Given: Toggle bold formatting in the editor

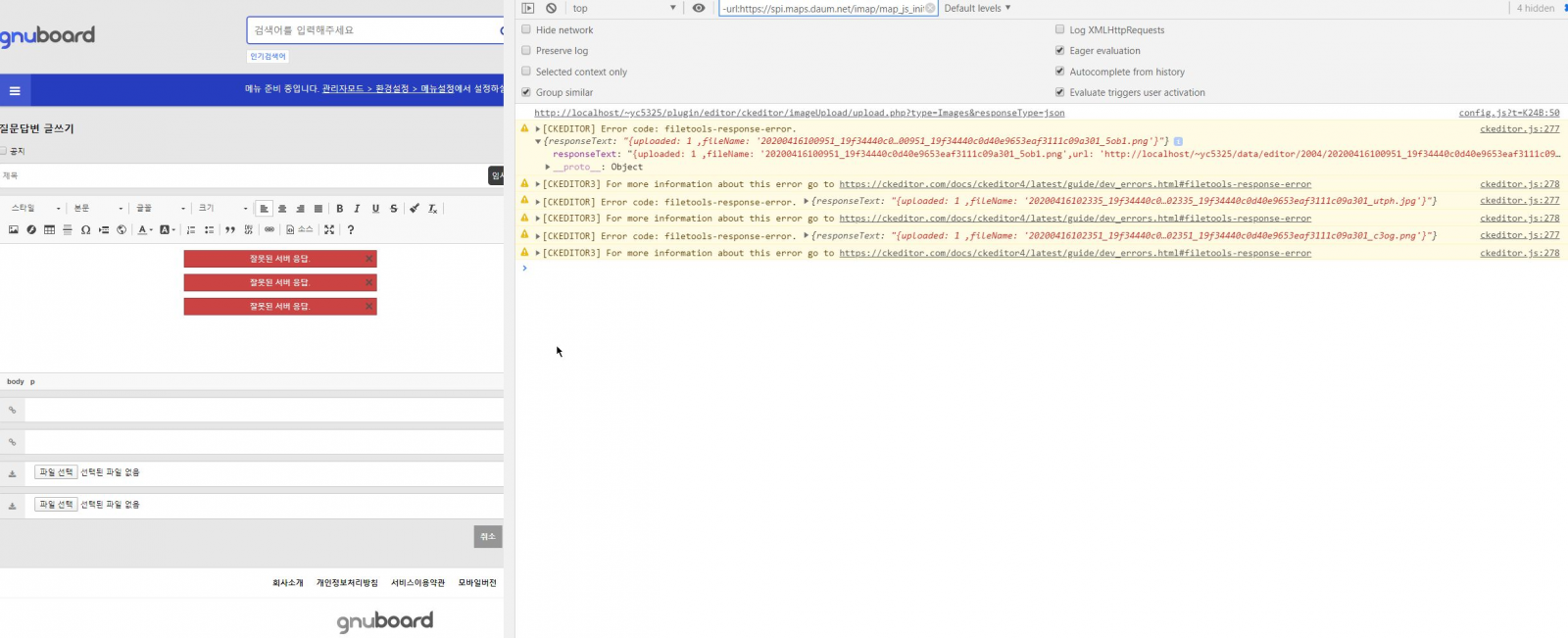Looking at the screenshot, I should coord(340,209).
